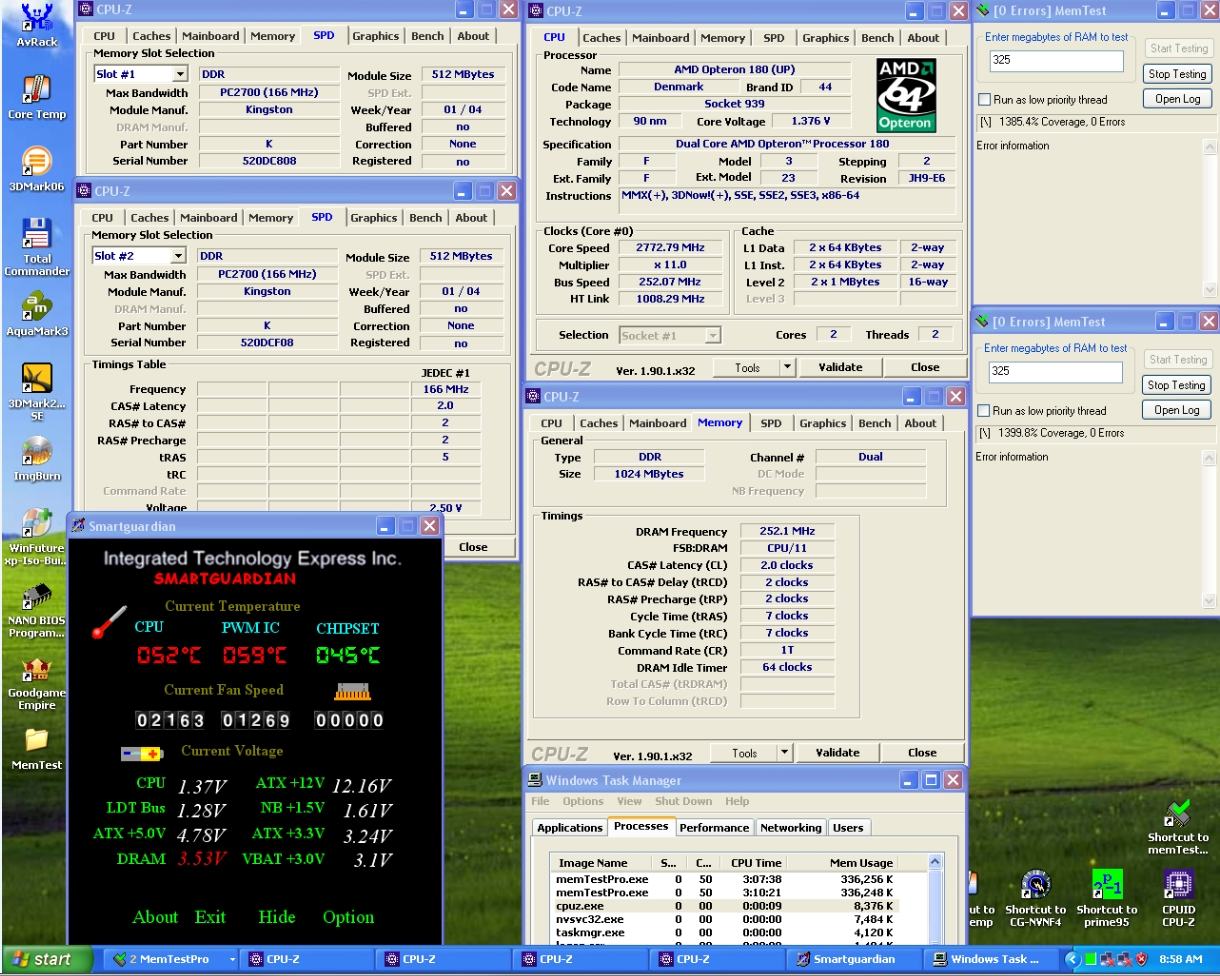Viewport: 1220px width, 976px height.
Task: Click the RAM megabytes field in upper MemTest
Action: tap(1057, 61)
